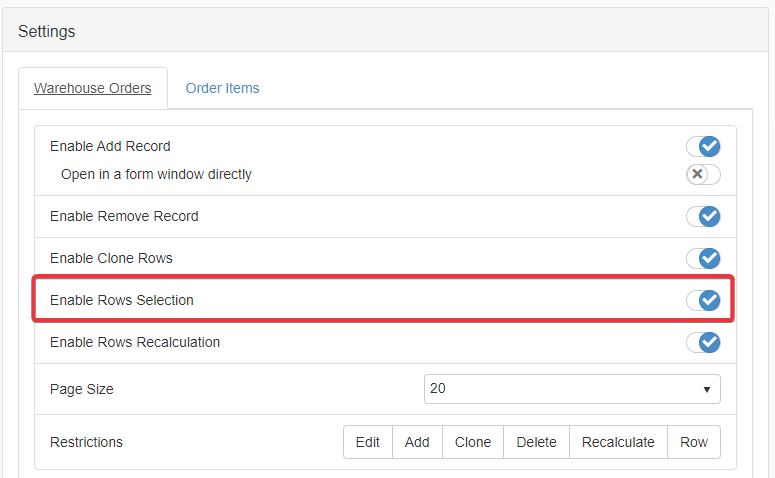The height and width of the screenshot is (478, 775).
Task: Switch to the Warehouse Orders tab
Action: click(93, 88)
